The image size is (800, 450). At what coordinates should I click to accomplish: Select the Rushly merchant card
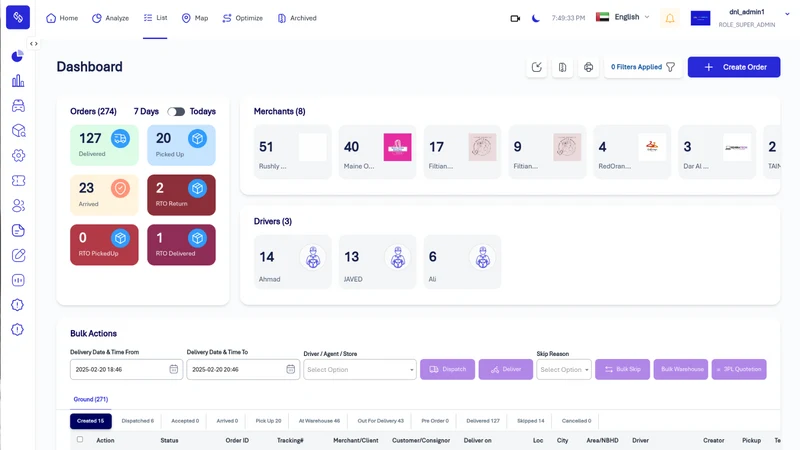click(x=292, y=152)
